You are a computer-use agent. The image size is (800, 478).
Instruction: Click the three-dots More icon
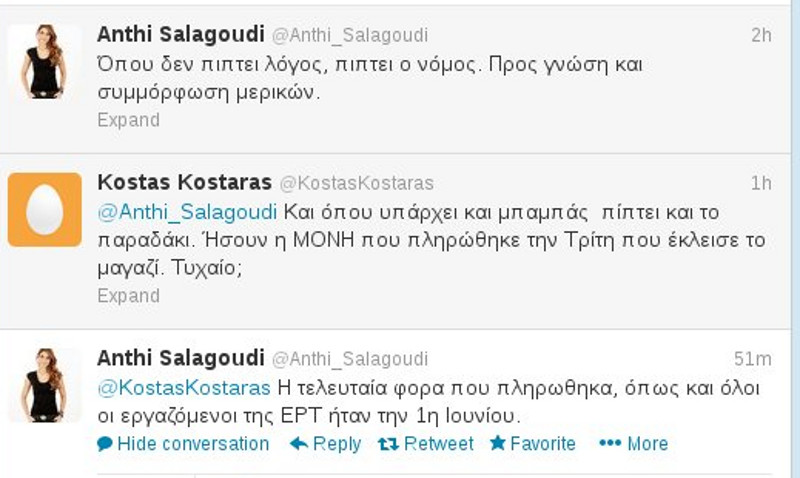609,444
